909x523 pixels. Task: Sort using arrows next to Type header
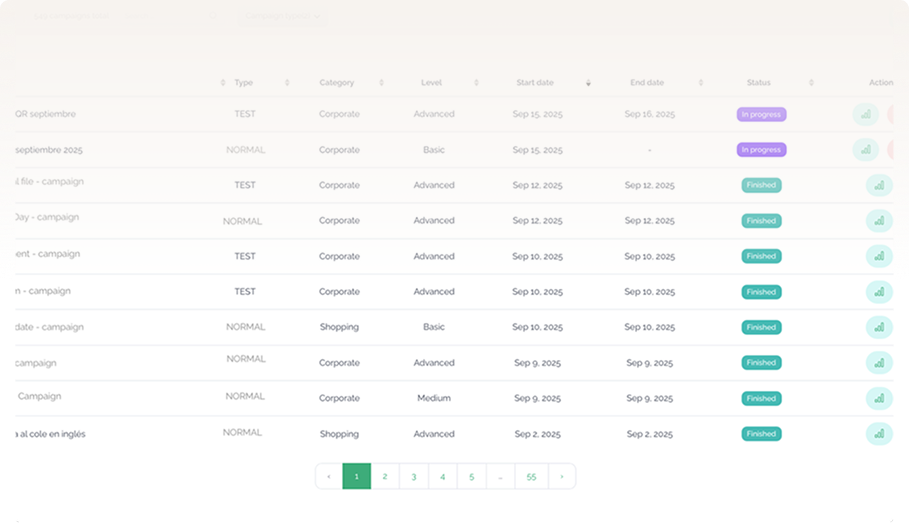tap(287, 83)
